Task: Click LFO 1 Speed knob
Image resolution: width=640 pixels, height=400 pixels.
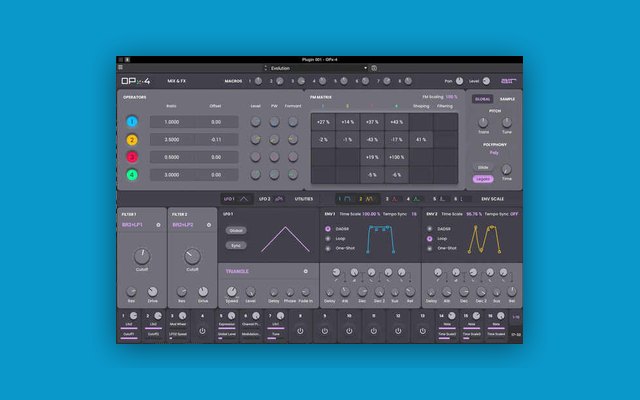Action: [231, 291]
